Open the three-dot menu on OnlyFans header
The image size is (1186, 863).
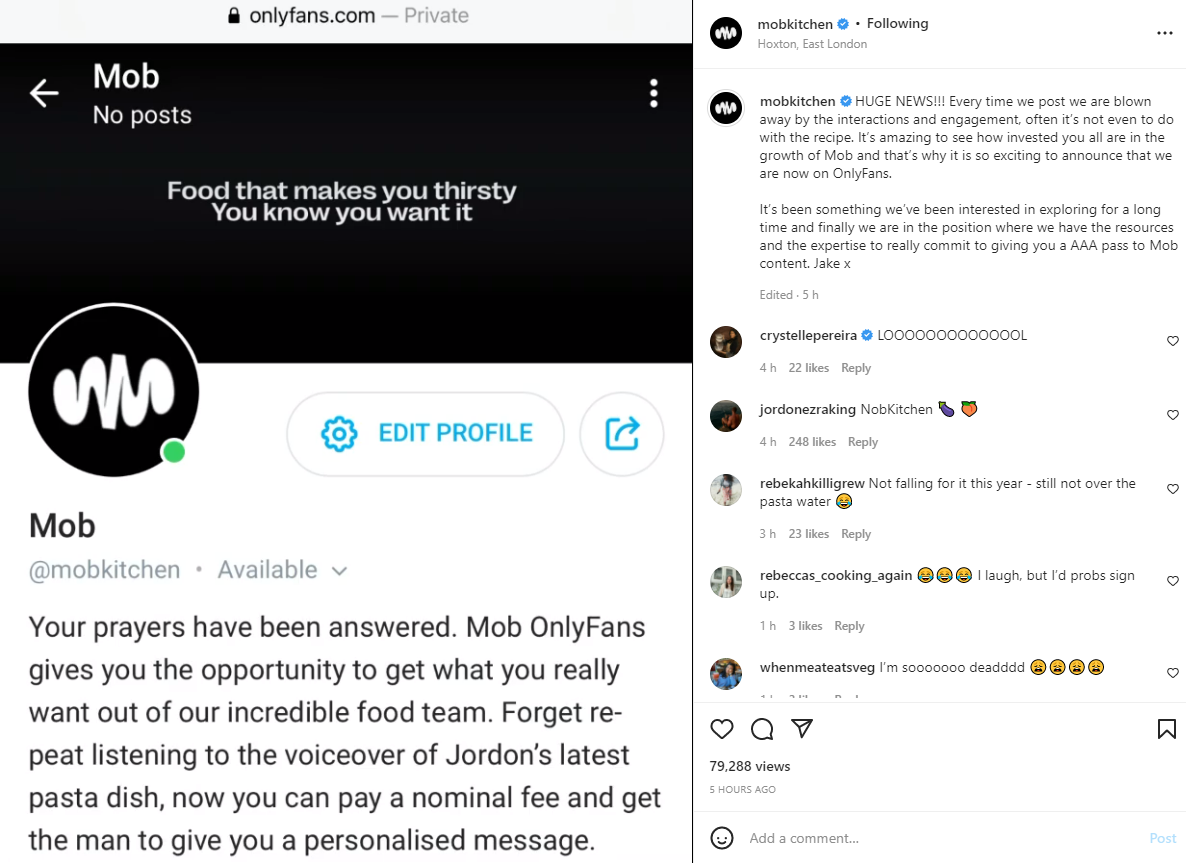[654, 94]
